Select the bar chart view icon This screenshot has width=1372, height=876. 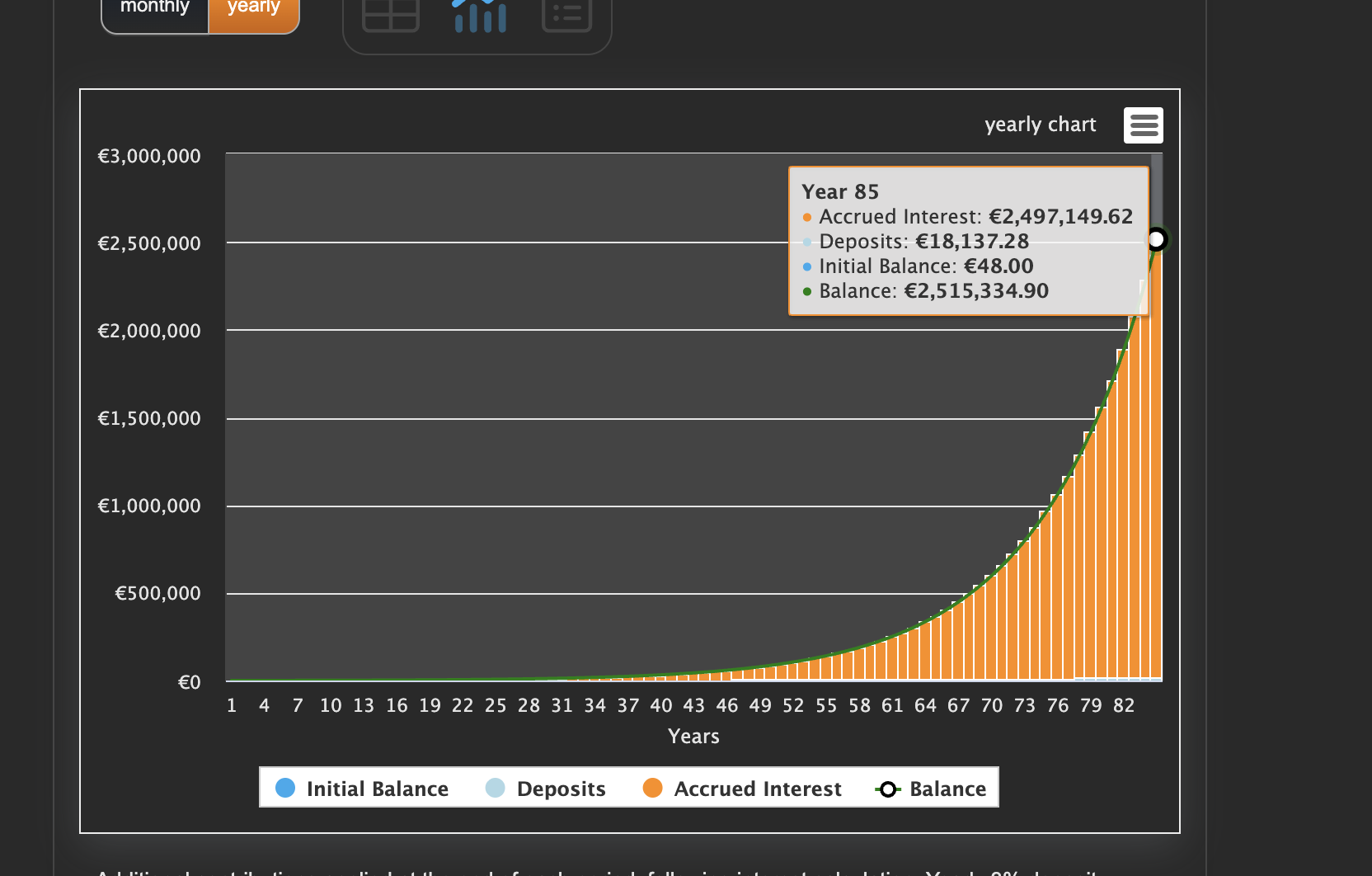point(480,15)
